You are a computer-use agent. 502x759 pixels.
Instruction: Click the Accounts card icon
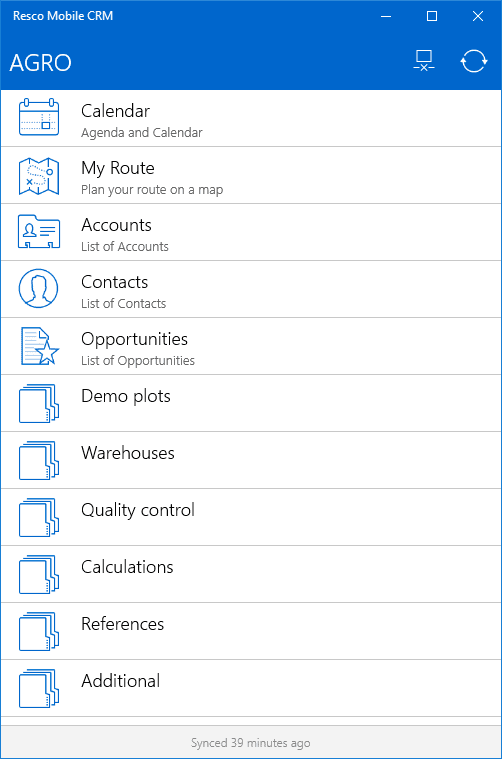[x=39, y=232]
